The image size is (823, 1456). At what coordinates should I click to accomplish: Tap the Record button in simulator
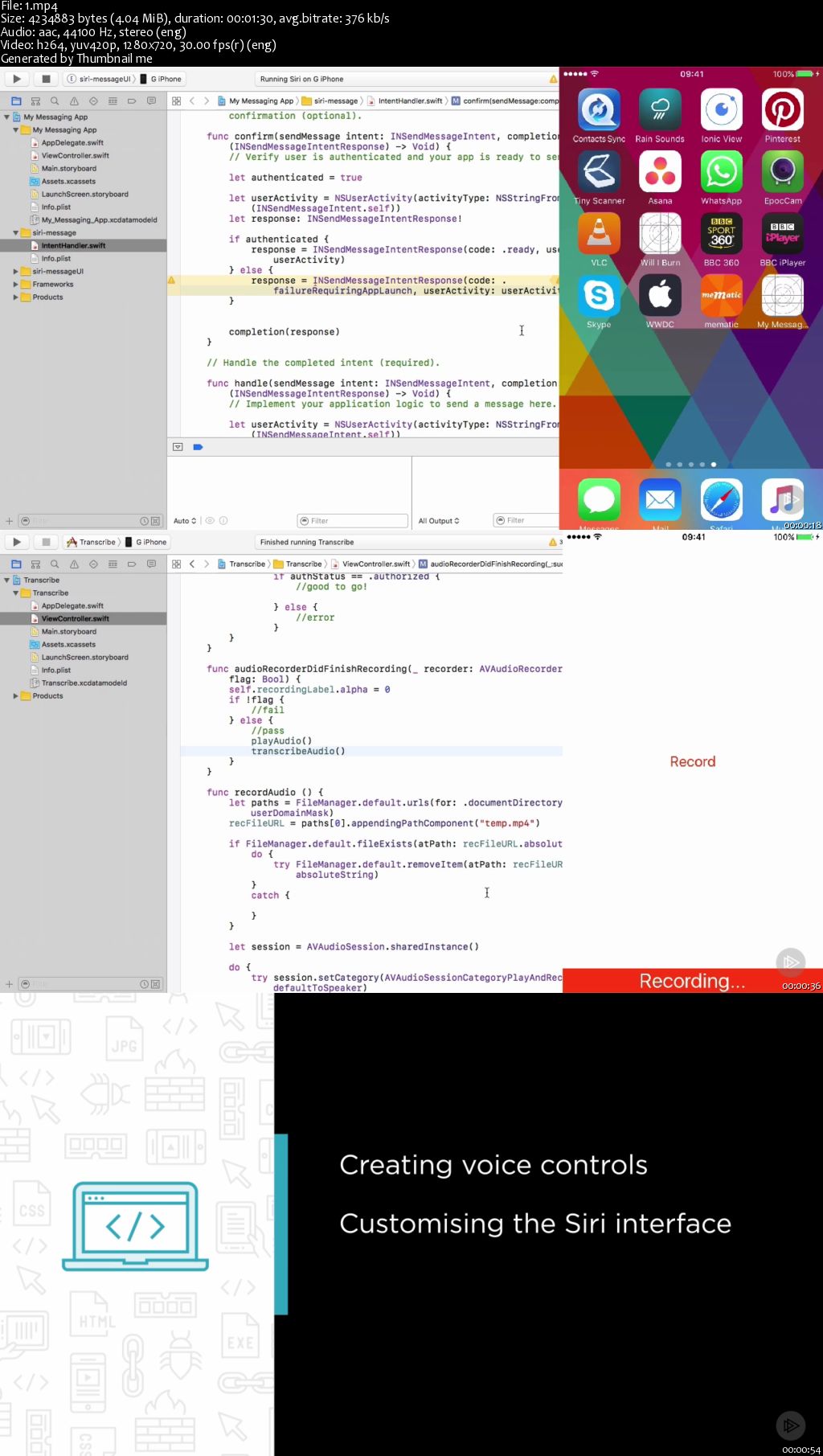693,761
